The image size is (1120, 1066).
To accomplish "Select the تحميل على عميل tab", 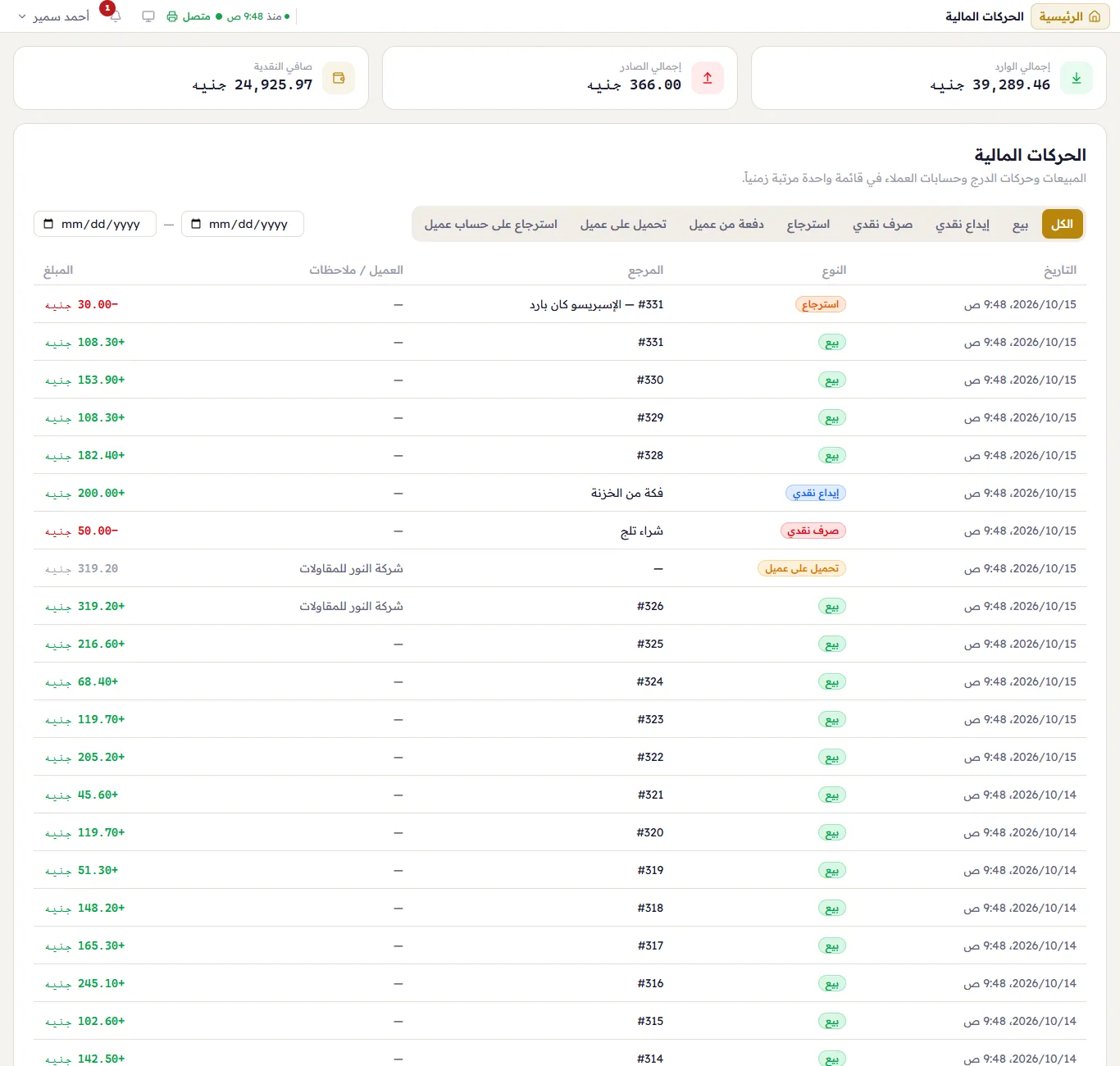I will click(x=623, y=224).
